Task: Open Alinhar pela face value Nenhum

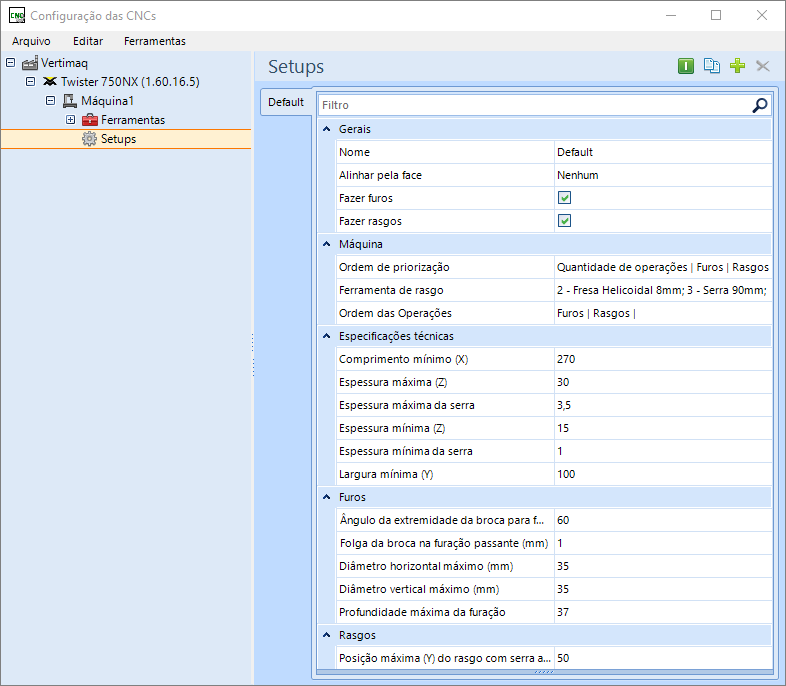Action: 663,175
